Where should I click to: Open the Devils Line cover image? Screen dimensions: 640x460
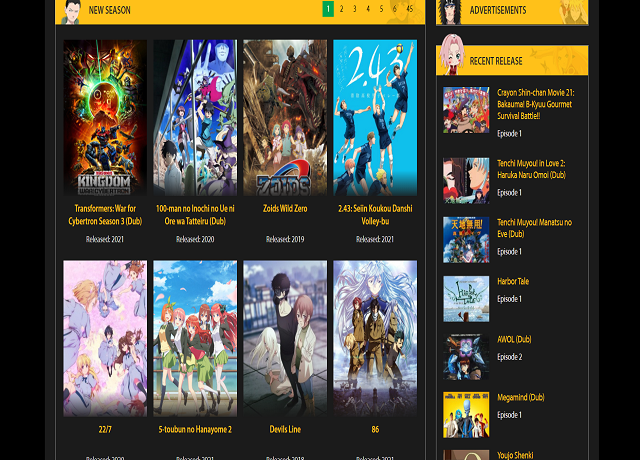click(x=284, y=338)
